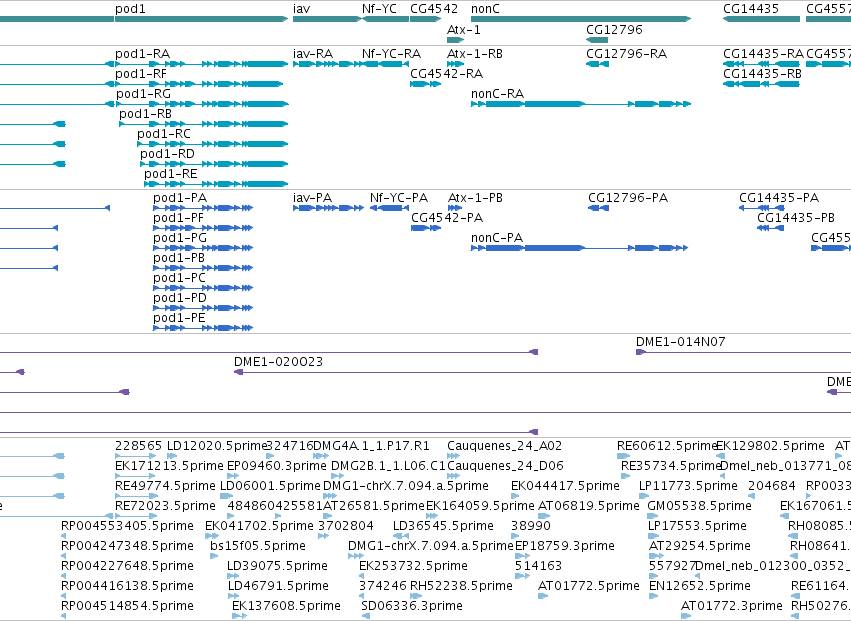This screenshot has height=621, width=851.
Task: Select transcript label pod1-RB
Action: pyautogui.click(x=145, y=114)
